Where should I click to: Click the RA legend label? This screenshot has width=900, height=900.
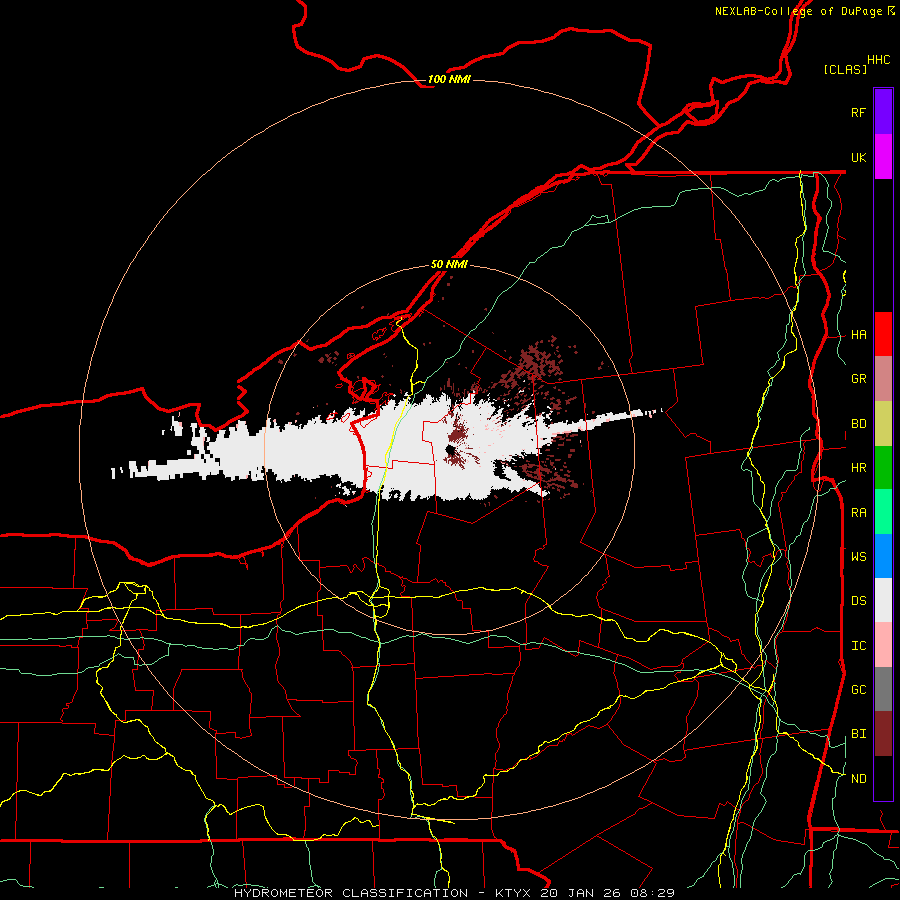[858, 512]
